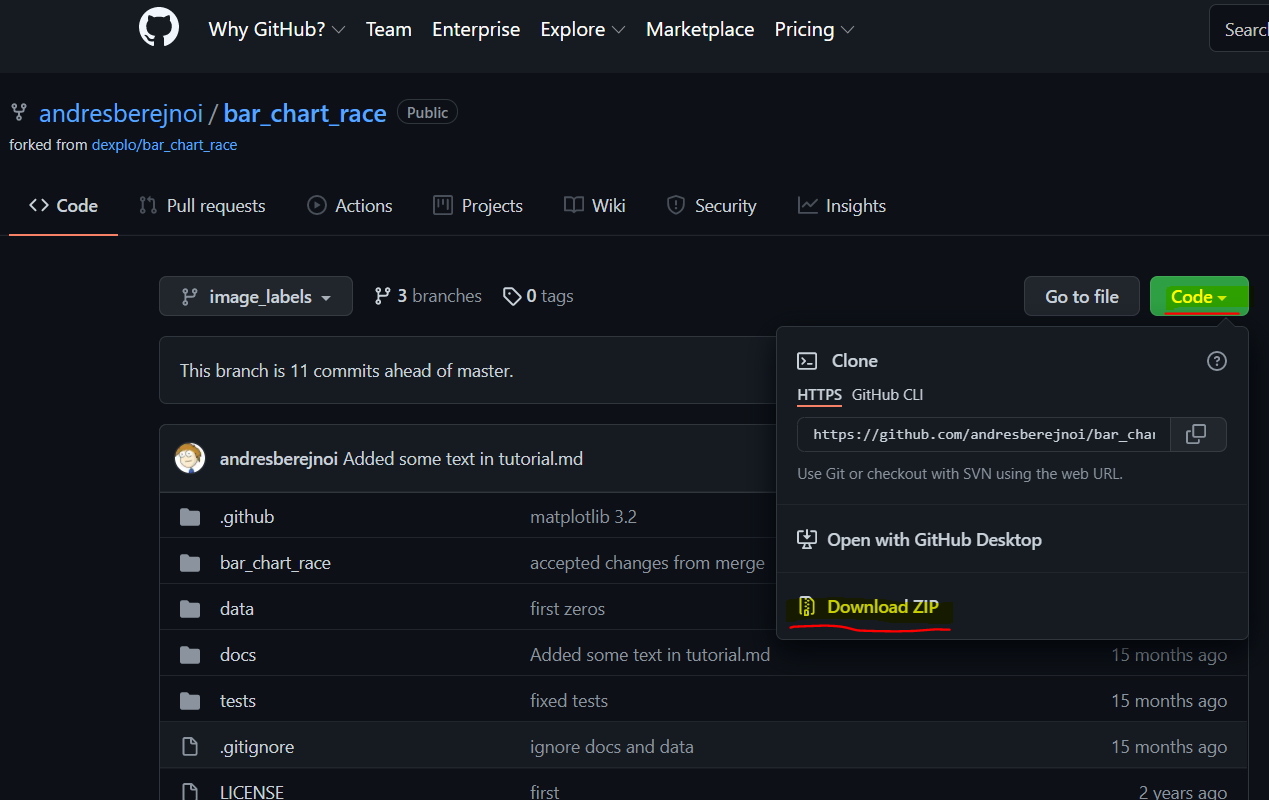The image size is (1269, 800).
Task: Click the folder icon for docs
Action: point(190,655)
